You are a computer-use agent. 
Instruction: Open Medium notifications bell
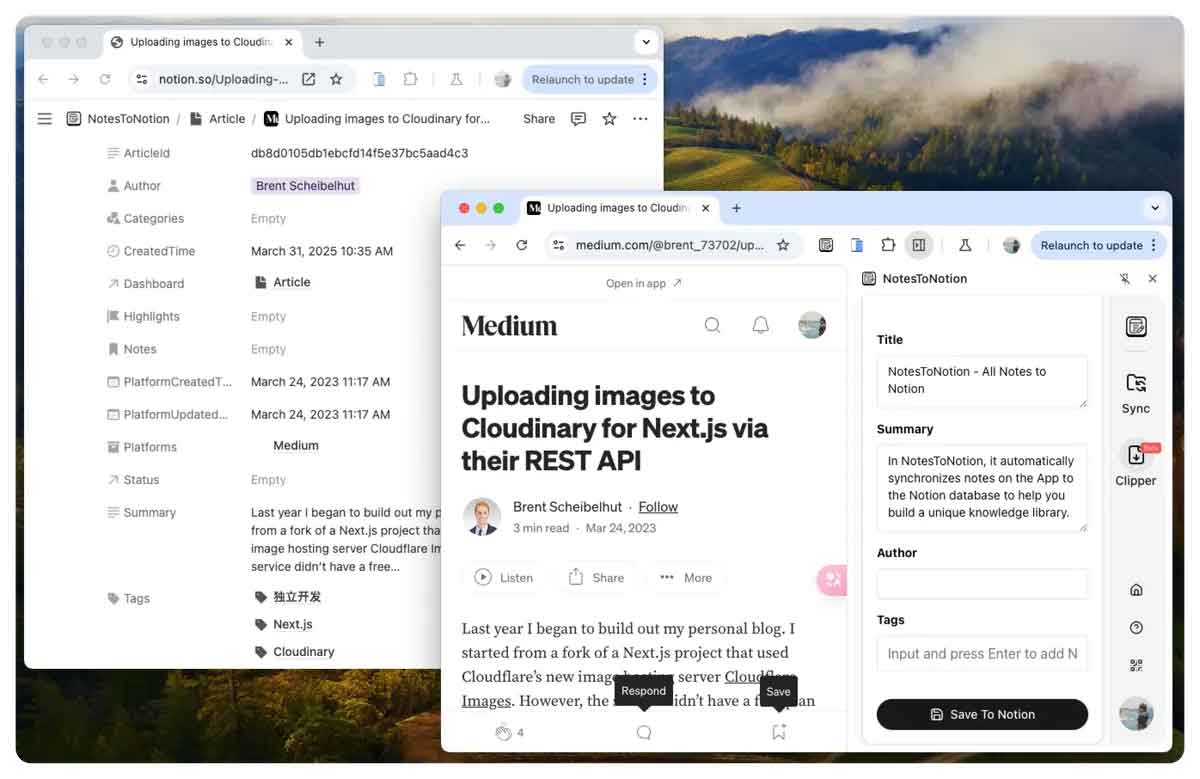[x=761, y=325]
